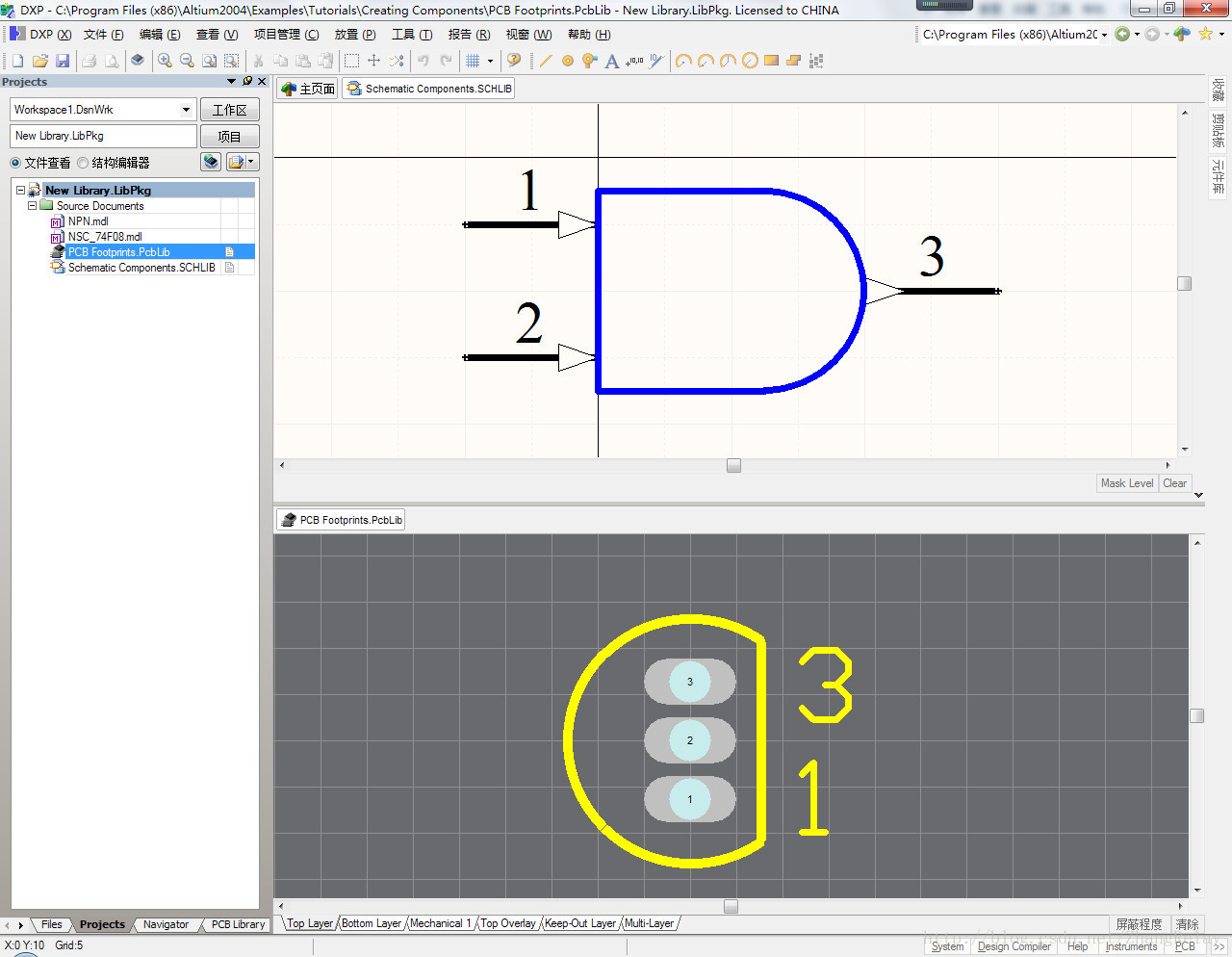Select the Place Dimension tool
Image resolution: width=1232 pixels, height=957 pixels.
point(656,61)
